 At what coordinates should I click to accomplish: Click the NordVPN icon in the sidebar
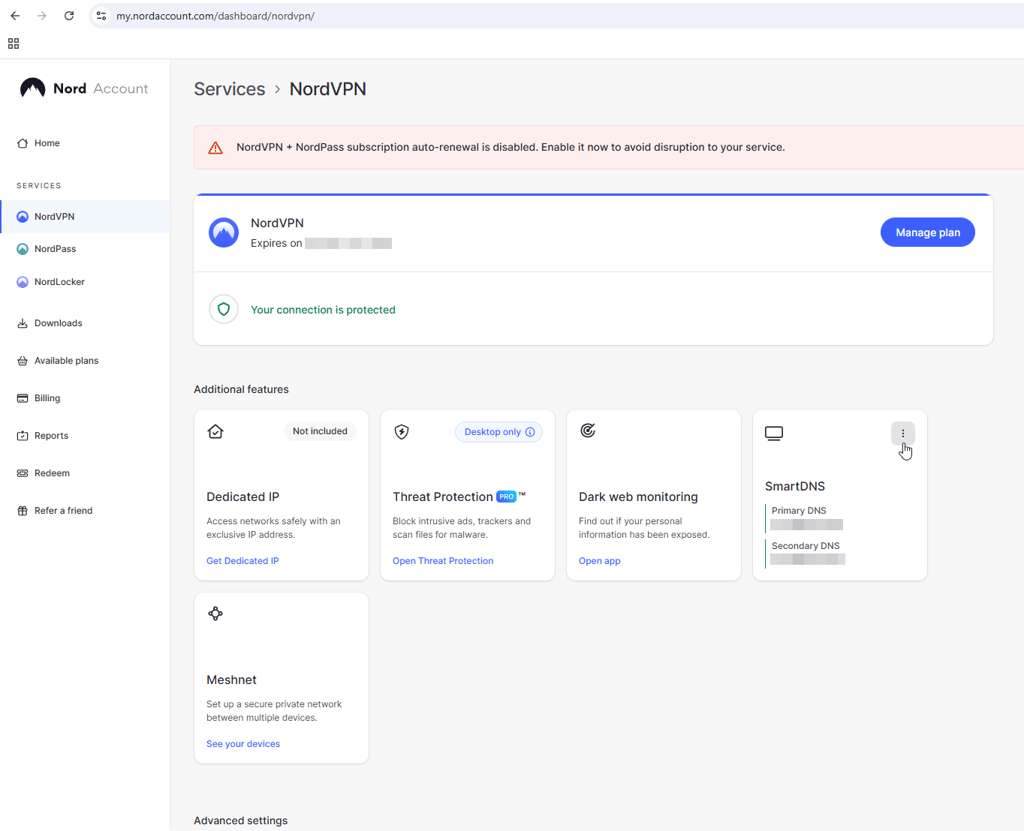point(22,216)
